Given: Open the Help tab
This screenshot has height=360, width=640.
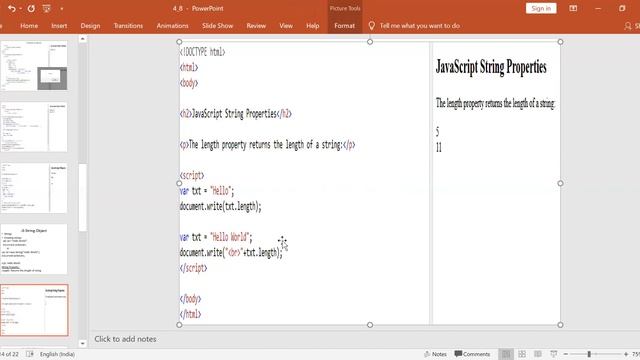Looking at the screenshot, I should [313, 25].
